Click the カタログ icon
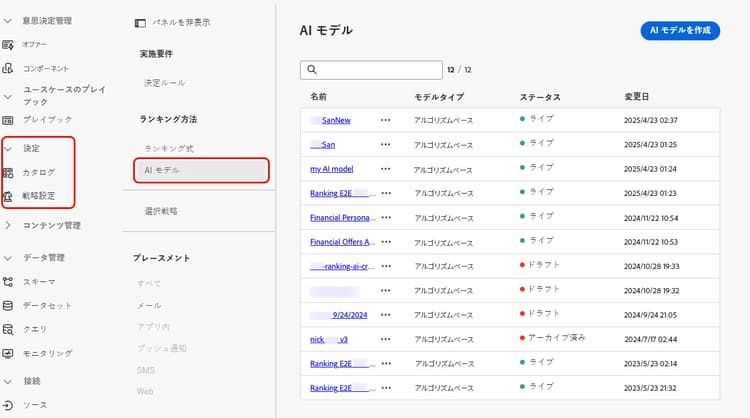Image resolution: width=750 pixels, height=418 pixels. click(x=8, y=172)
